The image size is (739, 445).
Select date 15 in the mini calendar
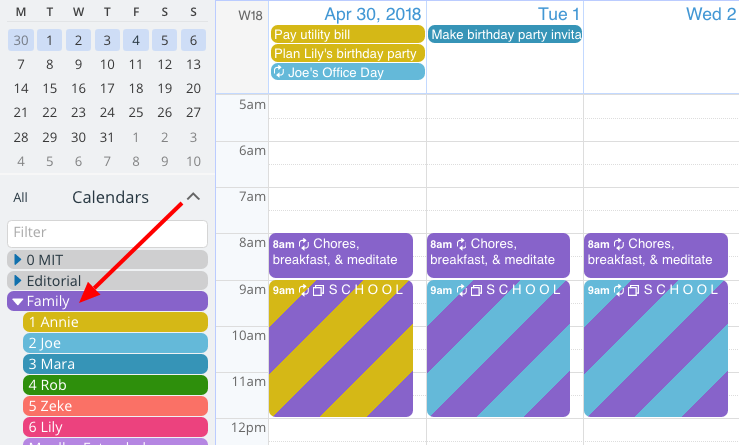48,88
